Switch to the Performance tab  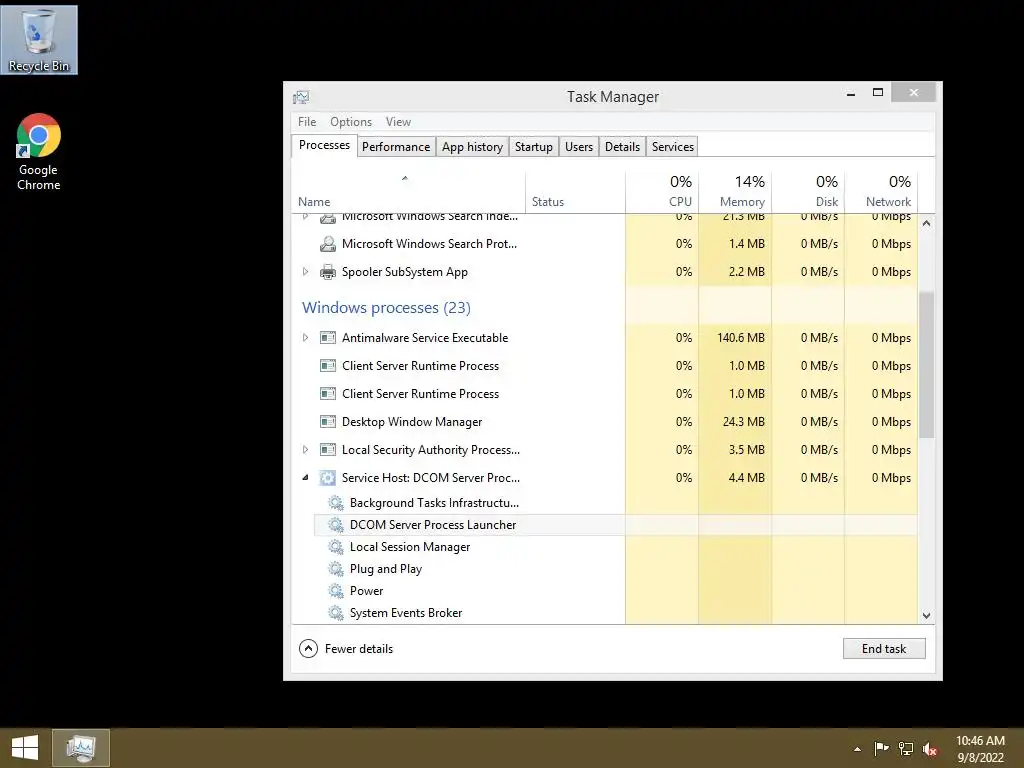click(x=396, y=147)
